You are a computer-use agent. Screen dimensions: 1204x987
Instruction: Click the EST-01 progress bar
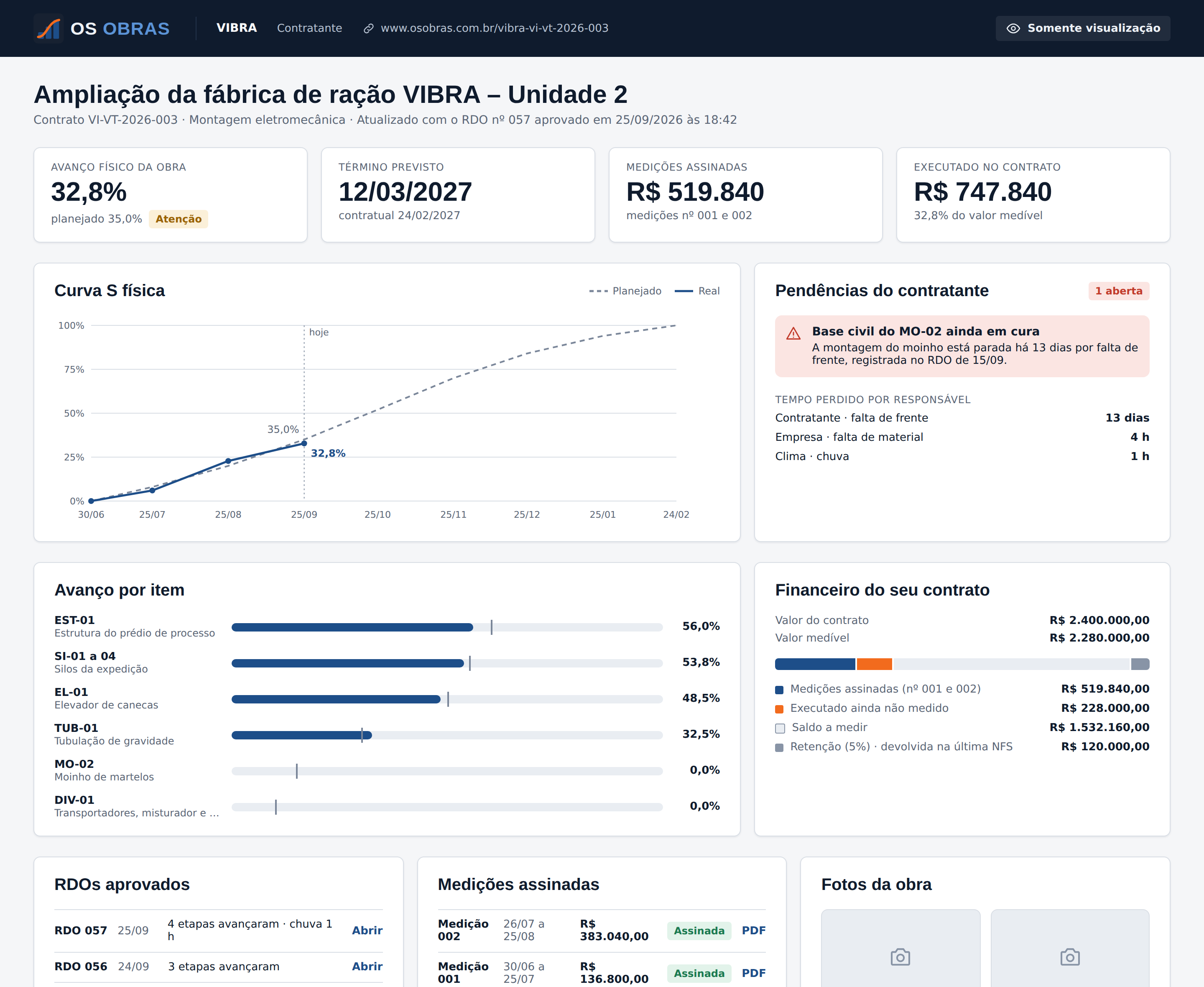(447, 627)
